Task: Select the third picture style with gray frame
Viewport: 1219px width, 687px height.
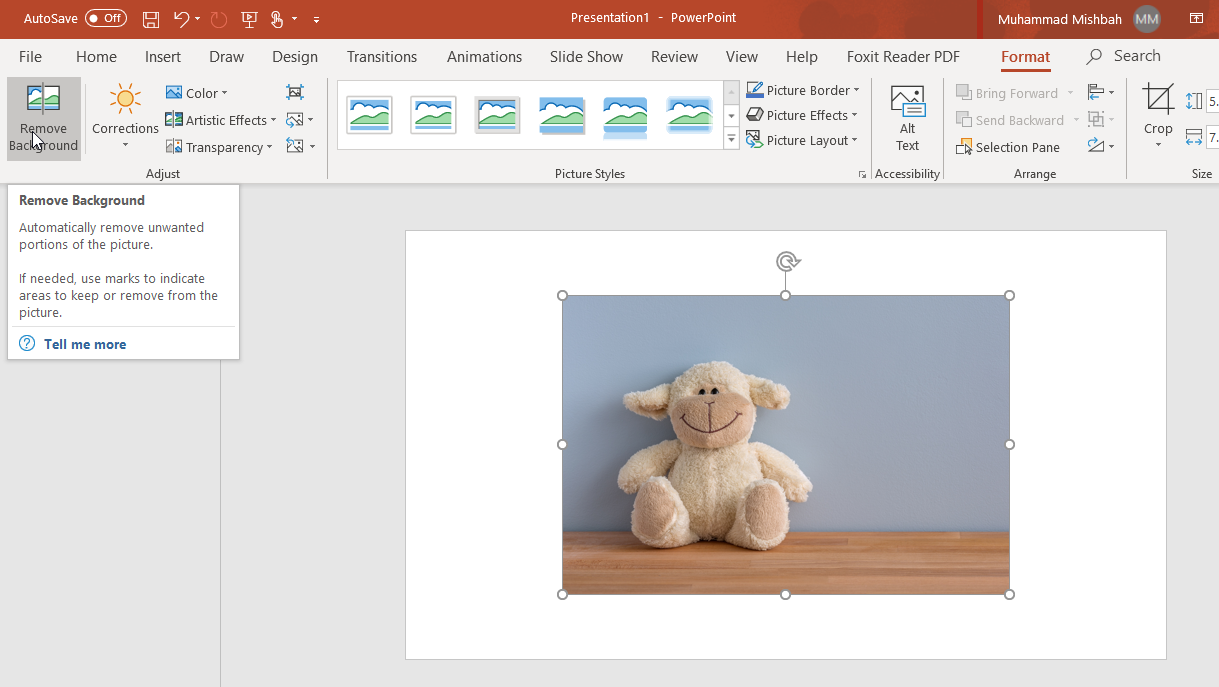Action: [x=497, y=115]
